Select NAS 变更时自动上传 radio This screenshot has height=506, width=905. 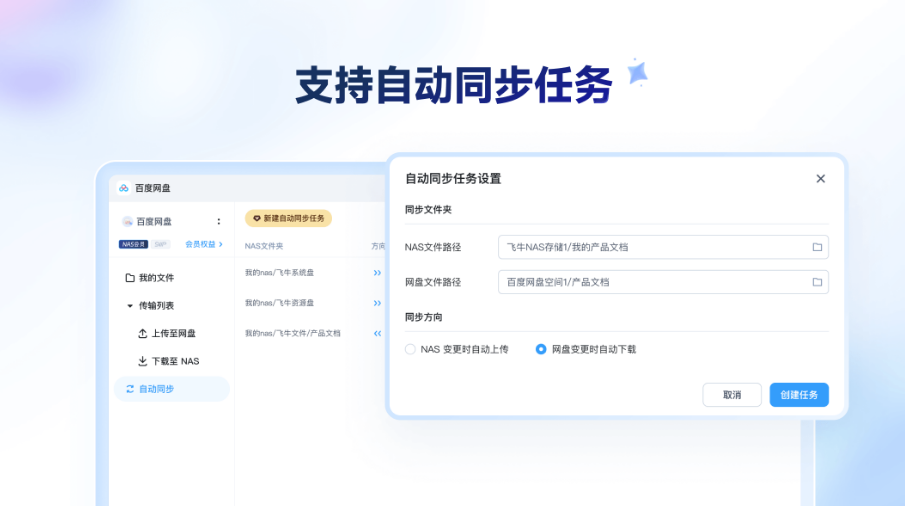coord(410,350)
